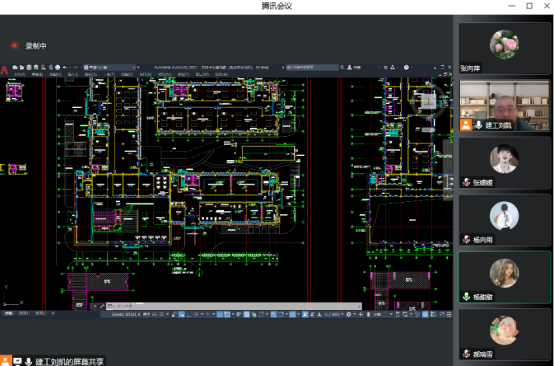This screenshot has width=554, height=366.
Task: Open the first AutoCAD menu bar item
Action: [x=19, y=74]
